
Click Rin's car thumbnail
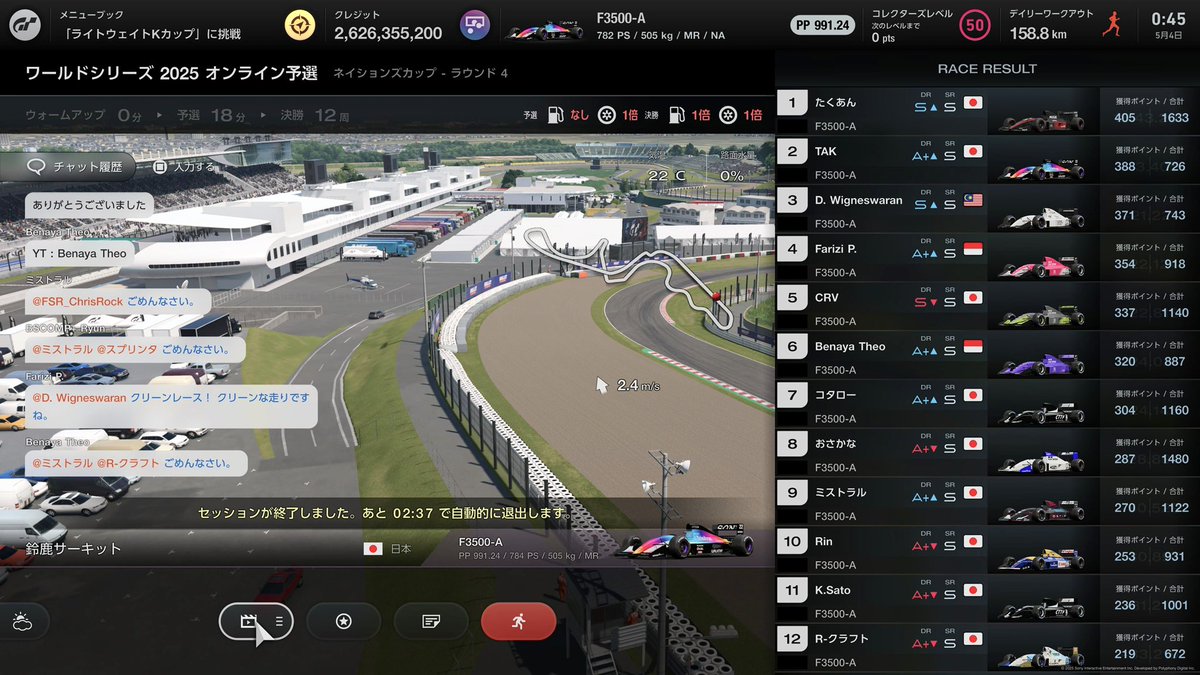tap(1040, 559)
